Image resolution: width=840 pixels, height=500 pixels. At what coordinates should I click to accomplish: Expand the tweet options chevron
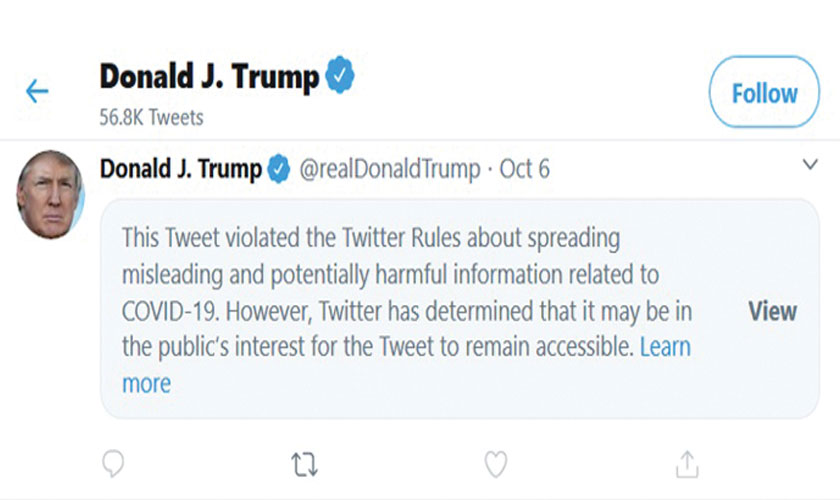coord(811,165)
